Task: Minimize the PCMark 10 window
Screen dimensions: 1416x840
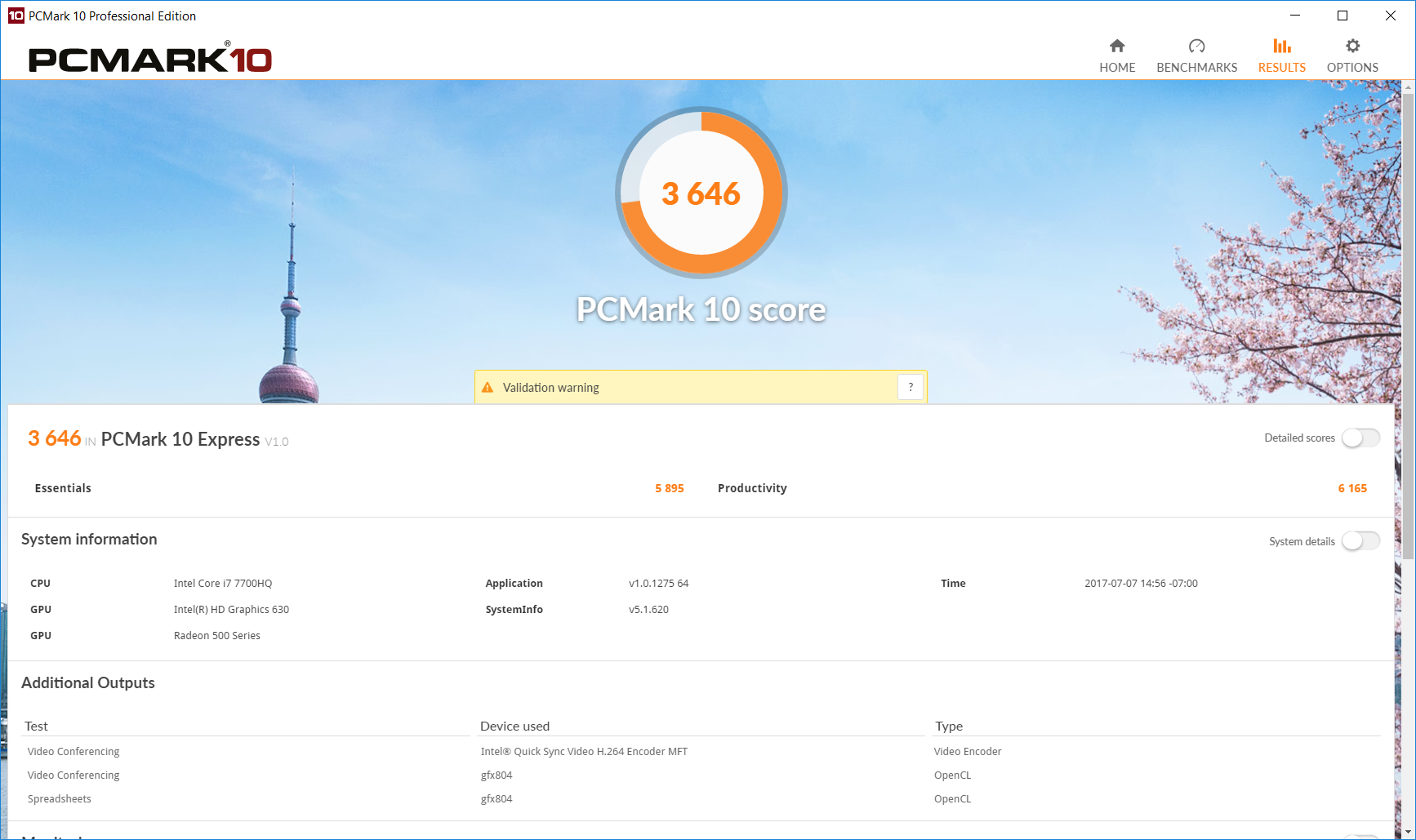Action: [x=1295, y=16]
